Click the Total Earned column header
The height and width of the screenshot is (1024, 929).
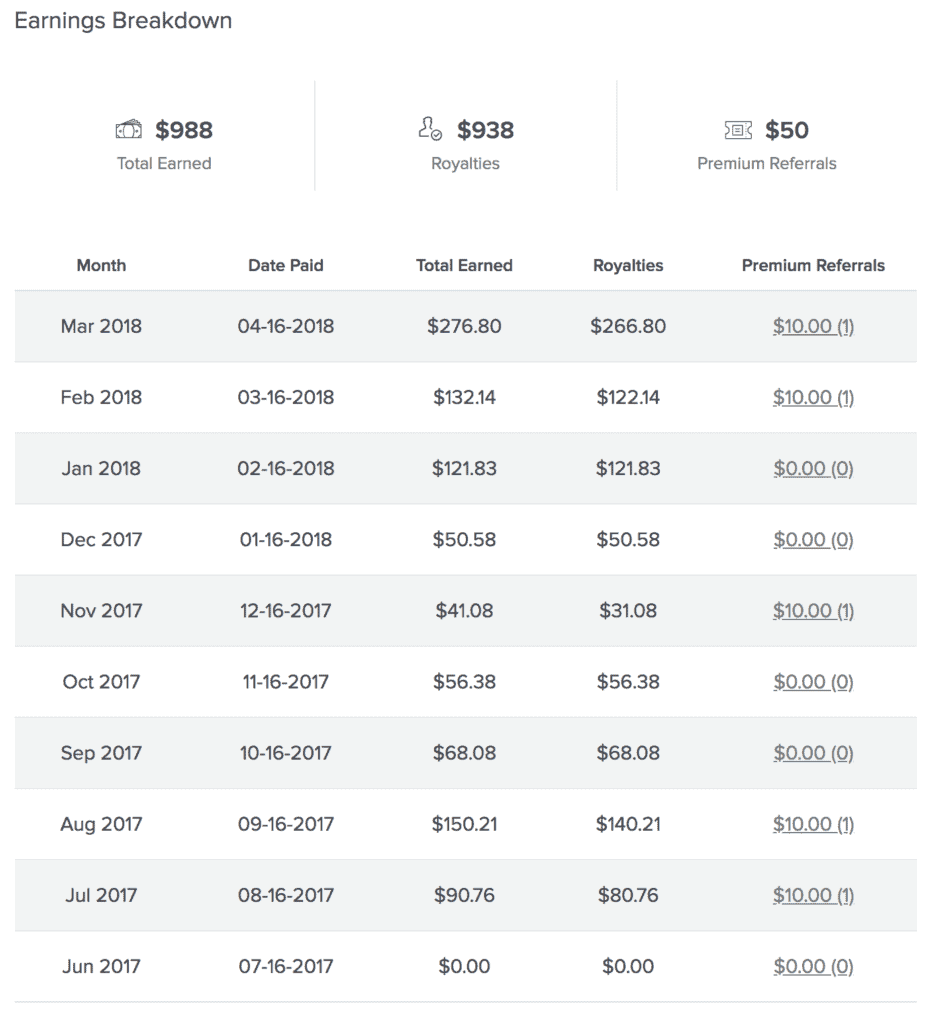[464, 265]
